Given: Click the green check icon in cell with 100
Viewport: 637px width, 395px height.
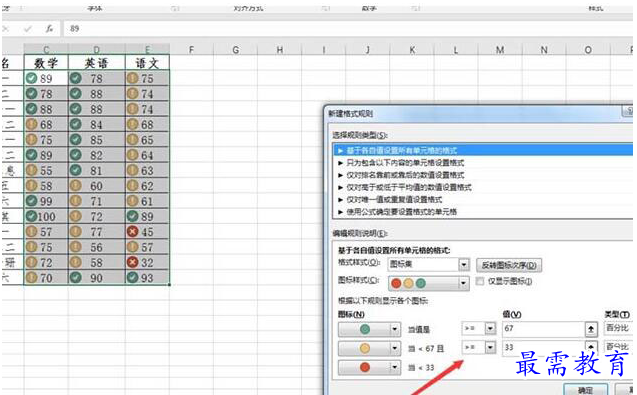Looking at the screenshot, I should [31, 216].
